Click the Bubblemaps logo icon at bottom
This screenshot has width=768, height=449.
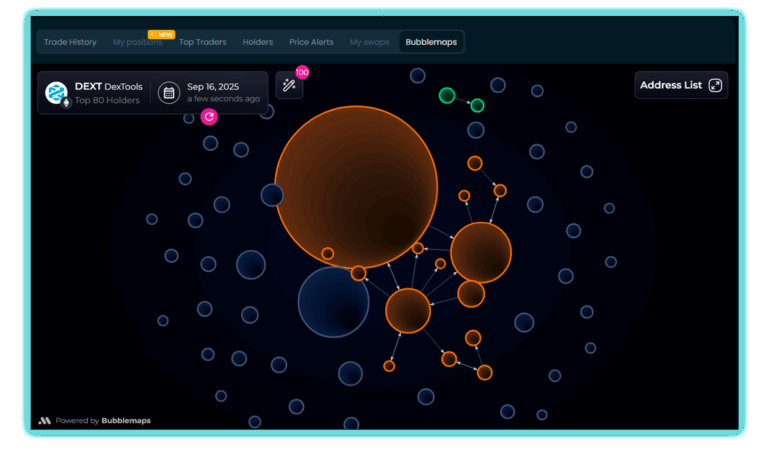[45, 421]
